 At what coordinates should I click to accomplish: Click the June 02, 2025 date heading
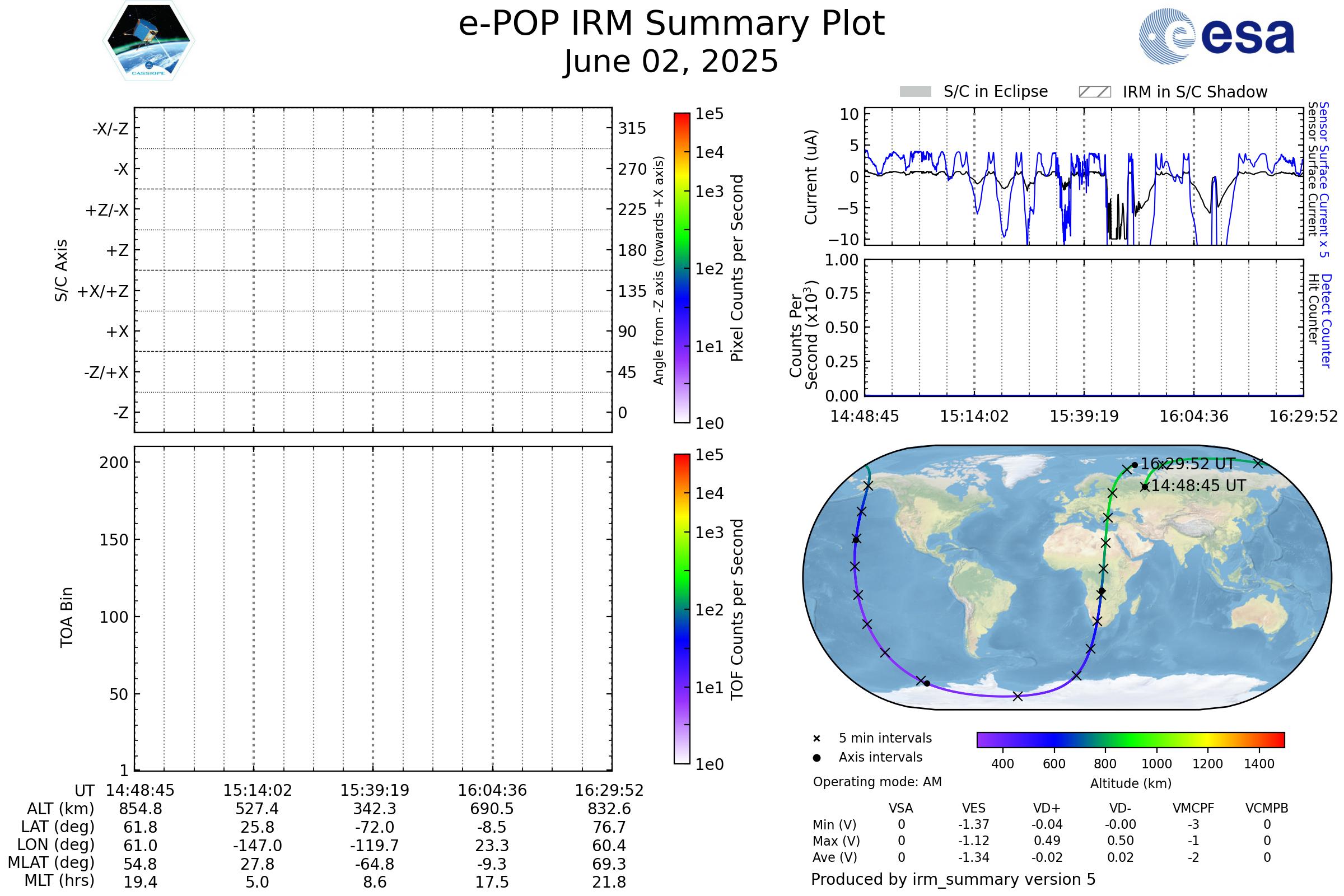pos(671,61)
